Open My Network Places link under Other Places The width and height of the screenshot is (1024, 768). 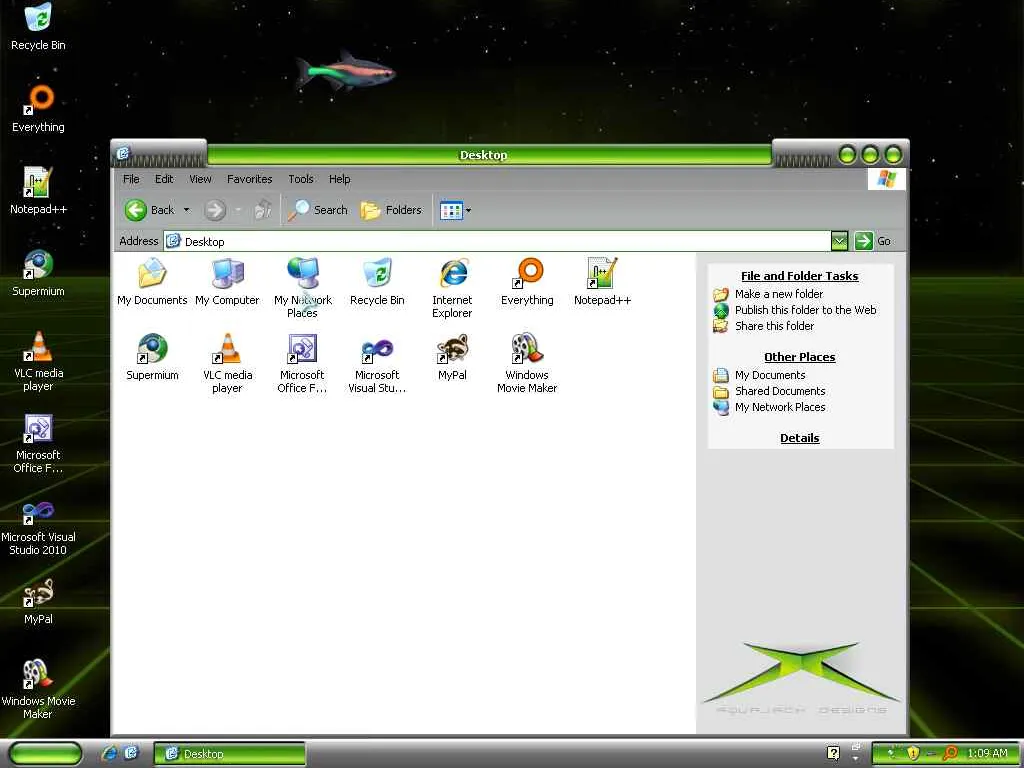(780, 407)
